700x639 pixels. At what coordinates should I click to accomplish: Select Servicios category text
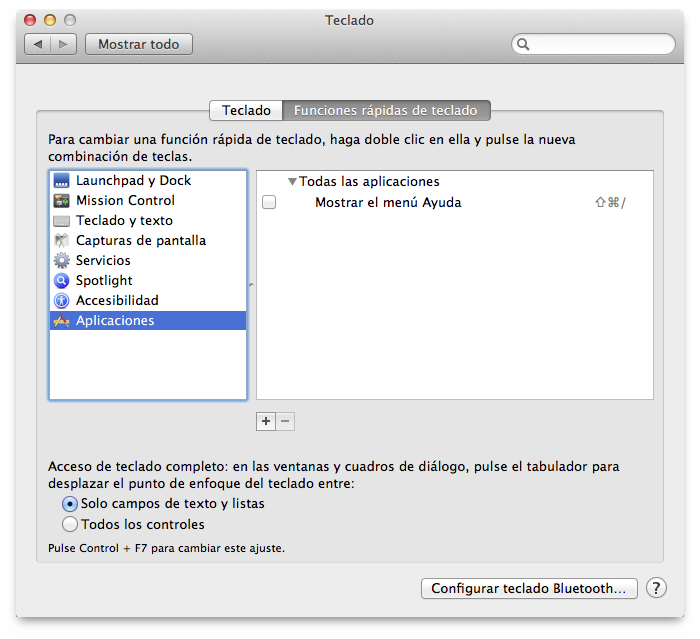coord(103,260)
